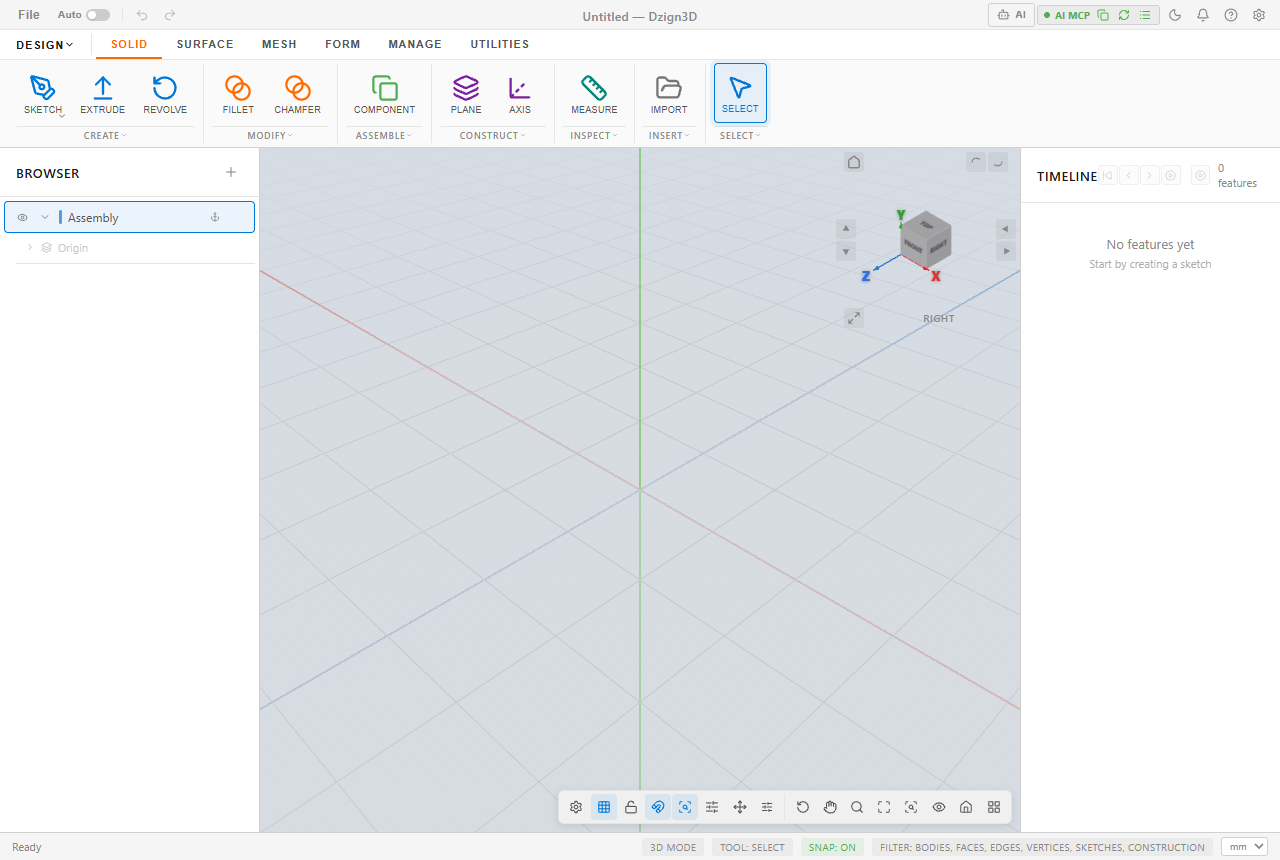Expand the CONSTRUCT group menu
Screen dimensions: 1280x860
tap(493, 135)
